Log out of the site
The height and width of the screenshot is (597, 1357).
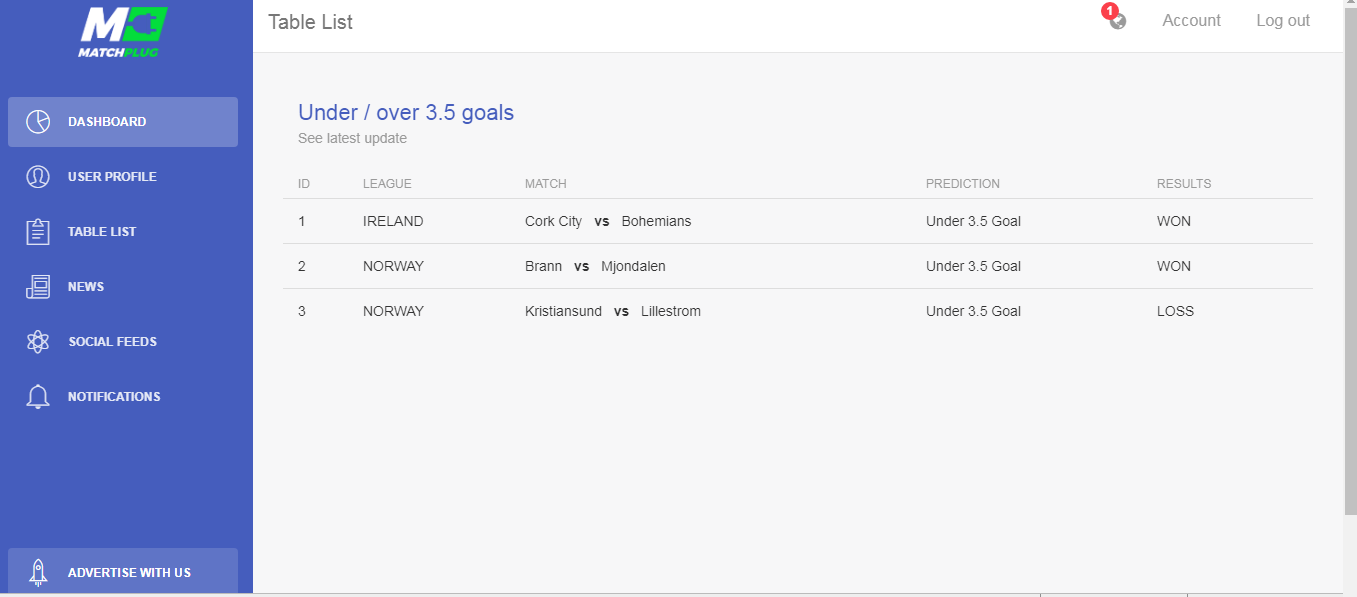[x=1283, y=20]
